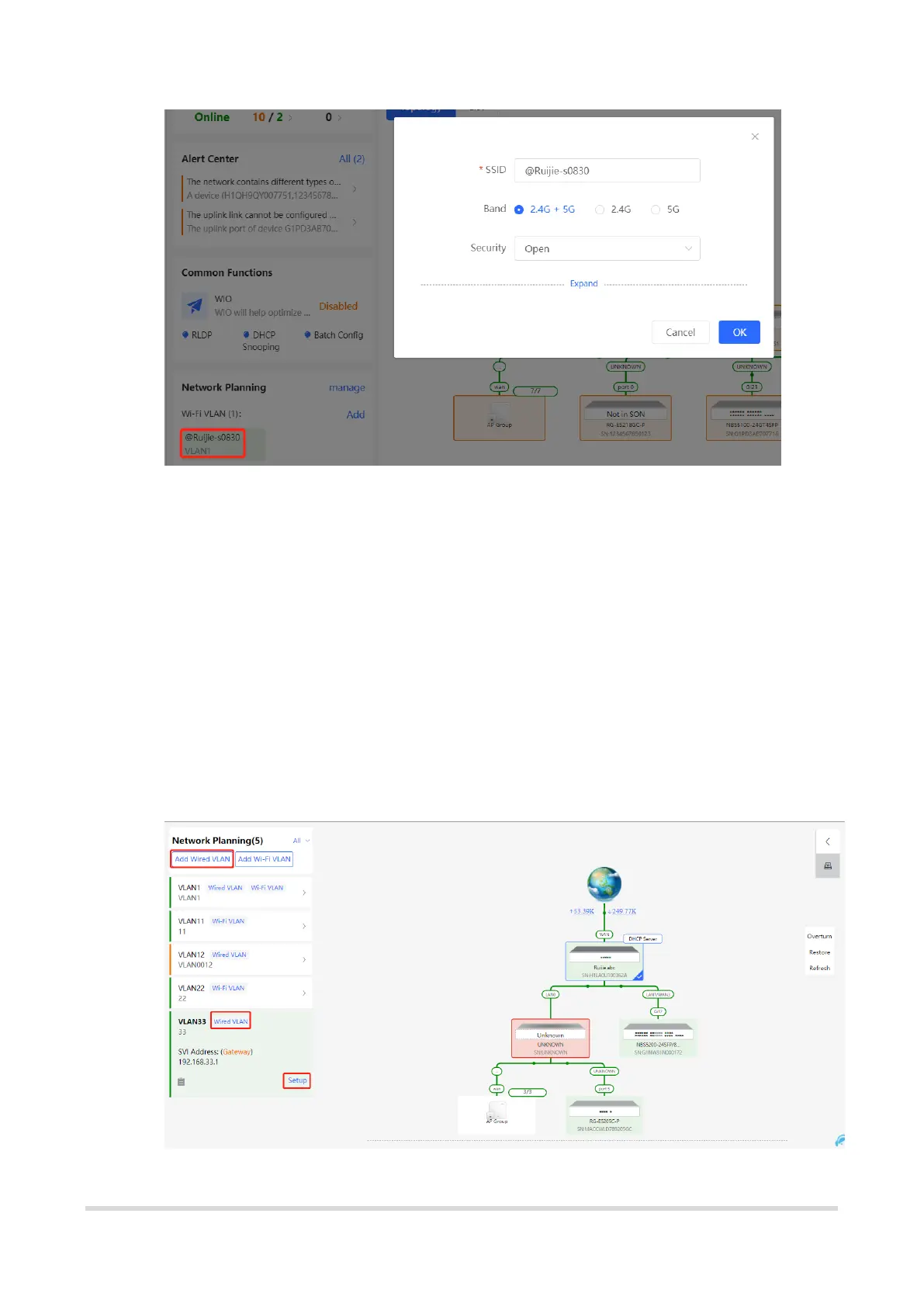The height and width of the screenshot is (1307, 924).
Task: Open the Security dropdown showing Open
Action: (x=607, y=248)
